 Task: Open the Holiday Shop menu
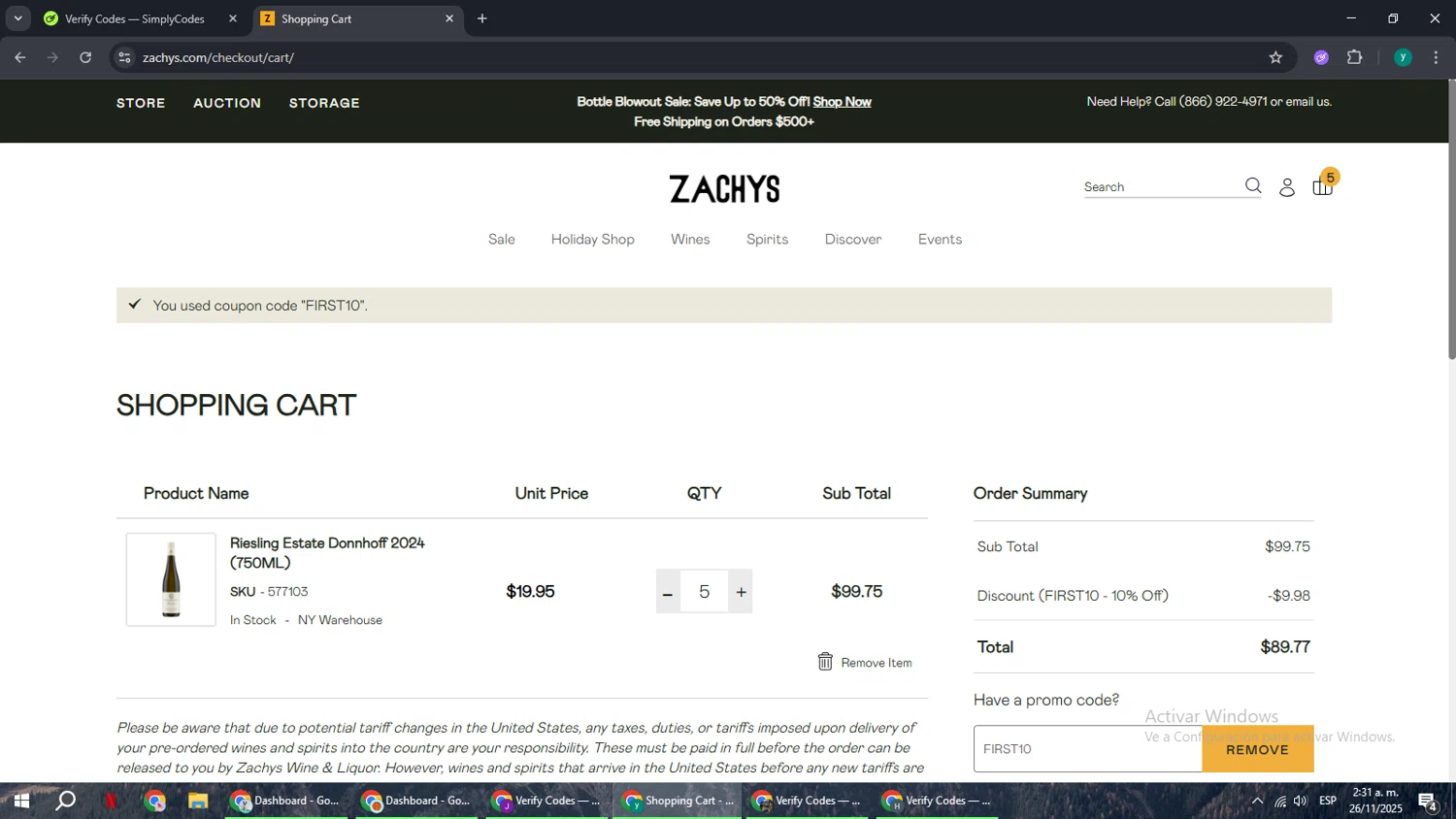pyautogui.click(x=592, y=240)
